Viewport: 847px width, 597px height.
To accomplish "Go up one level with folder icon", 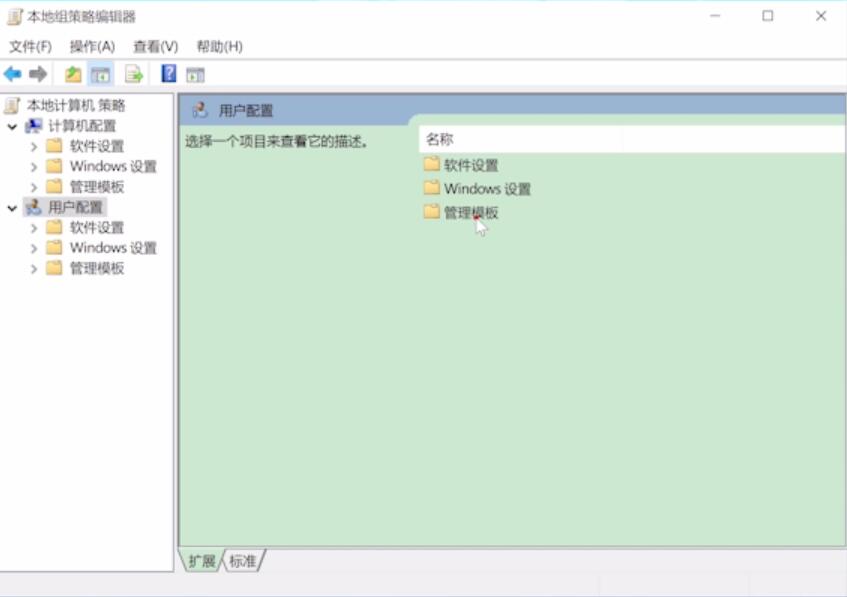I will pos(73,74).
